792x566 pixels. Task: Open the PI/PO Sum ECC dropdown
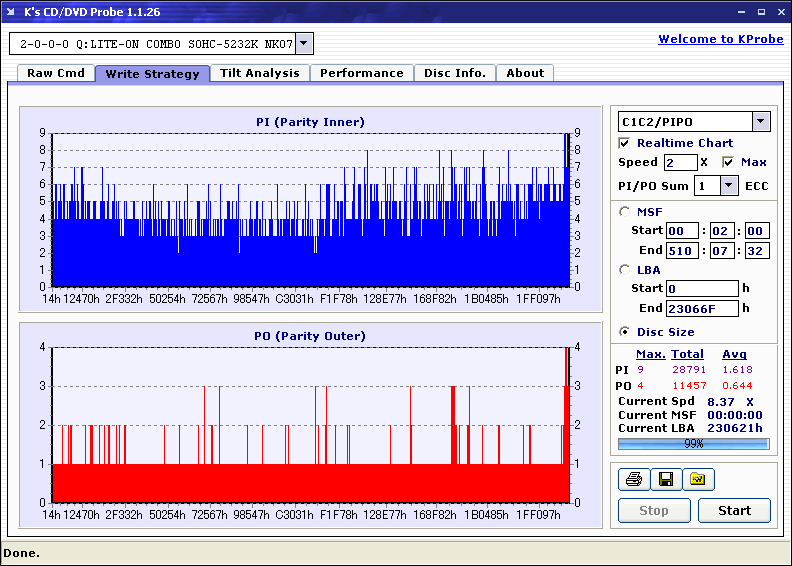[728, 186]
